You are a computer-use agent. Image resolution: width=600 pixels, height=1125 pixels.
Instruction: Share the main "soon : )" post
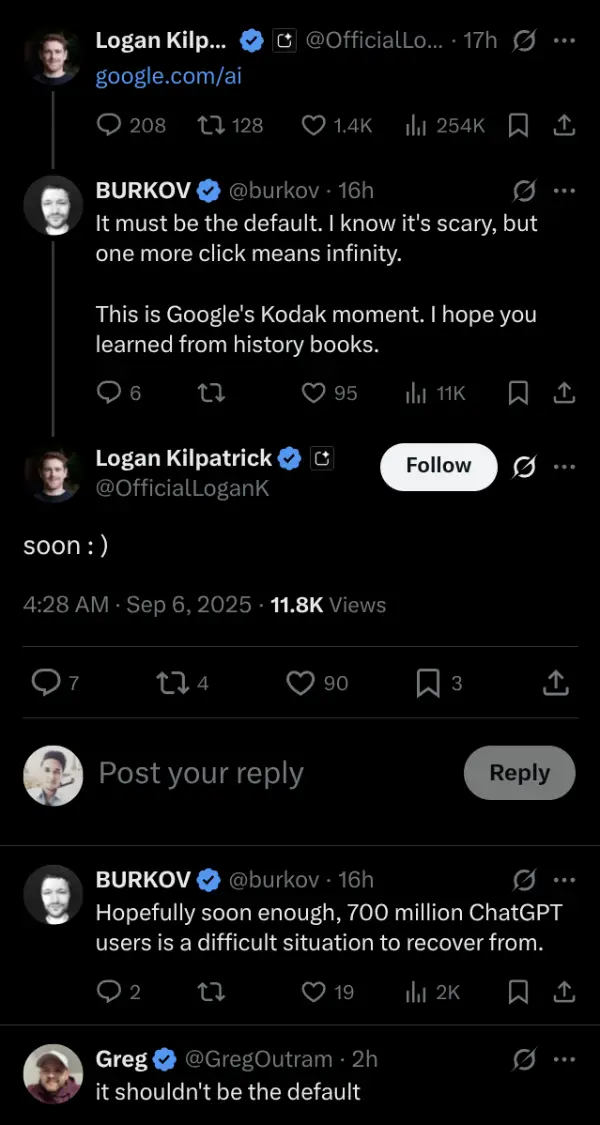[555, 682]
